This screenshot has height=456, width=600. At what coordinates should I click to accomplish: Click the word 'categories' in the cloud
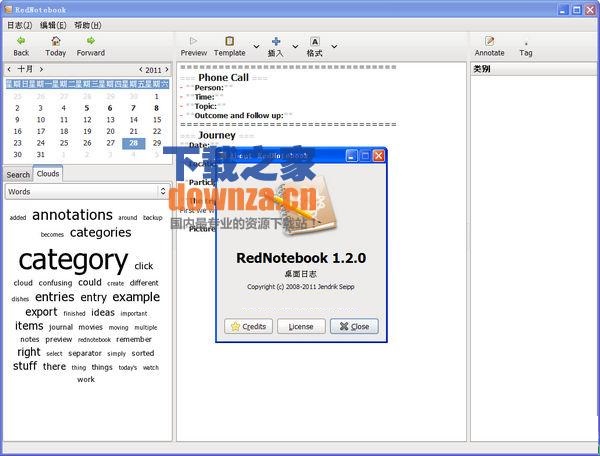[x=101, y=232]
